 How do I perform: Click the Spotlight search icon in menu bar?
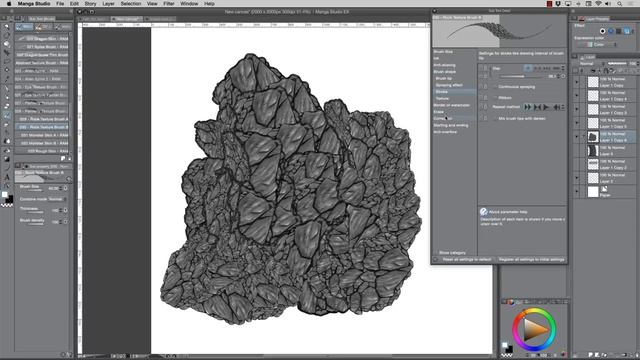[620, 4]
